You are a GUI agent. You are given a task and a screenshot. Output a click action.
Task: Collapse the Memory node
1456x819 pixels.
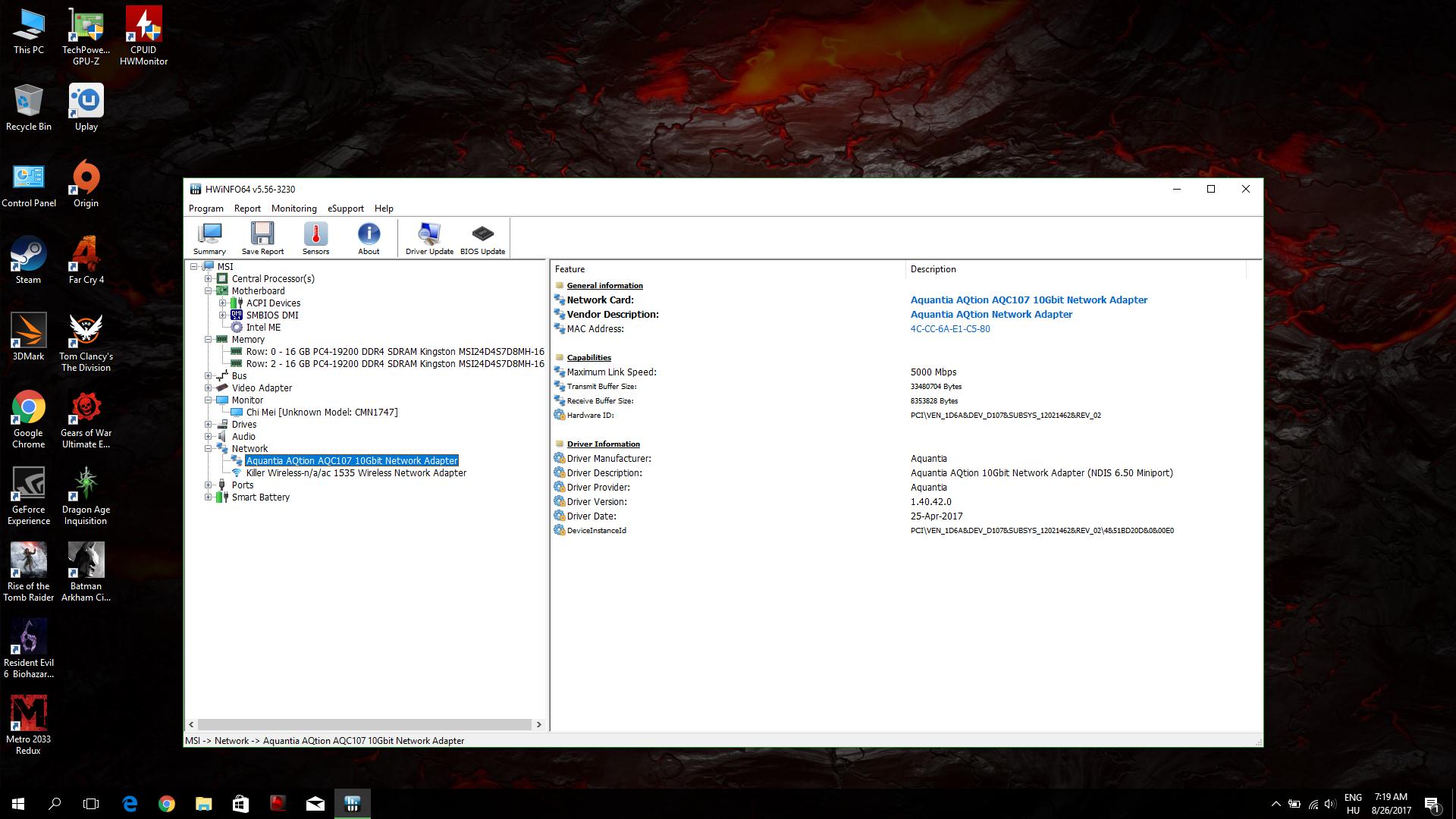click(x=209, y=340)
